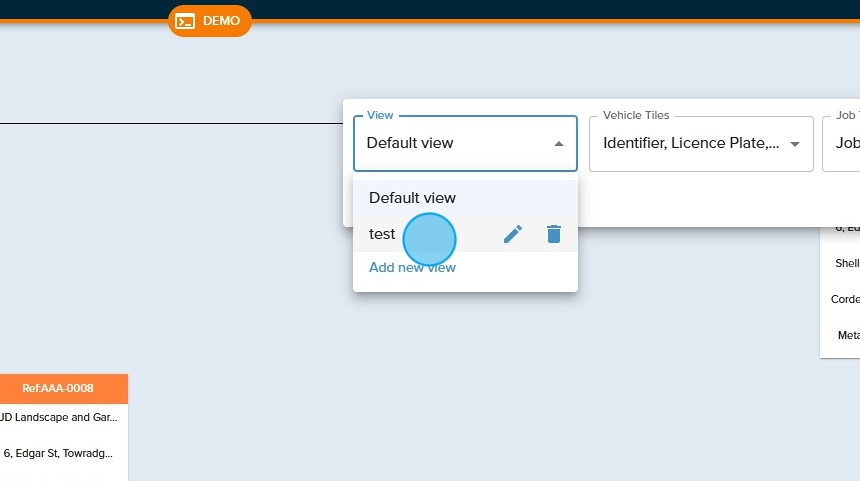Click the 6, Edgar St, Towradg... address row
The height and width of the screenshot is (481, 860).
(60, 453)
